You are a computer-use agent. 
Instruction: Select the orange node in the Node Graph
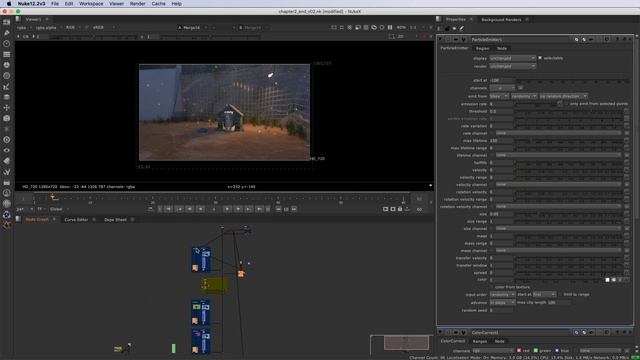pos(241,274)
